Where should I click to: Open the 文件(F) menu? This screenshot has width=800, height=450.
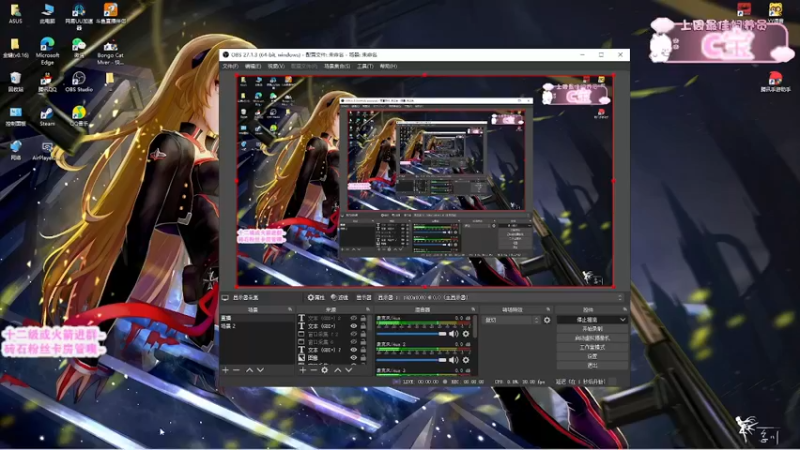(x=230, y=66)
